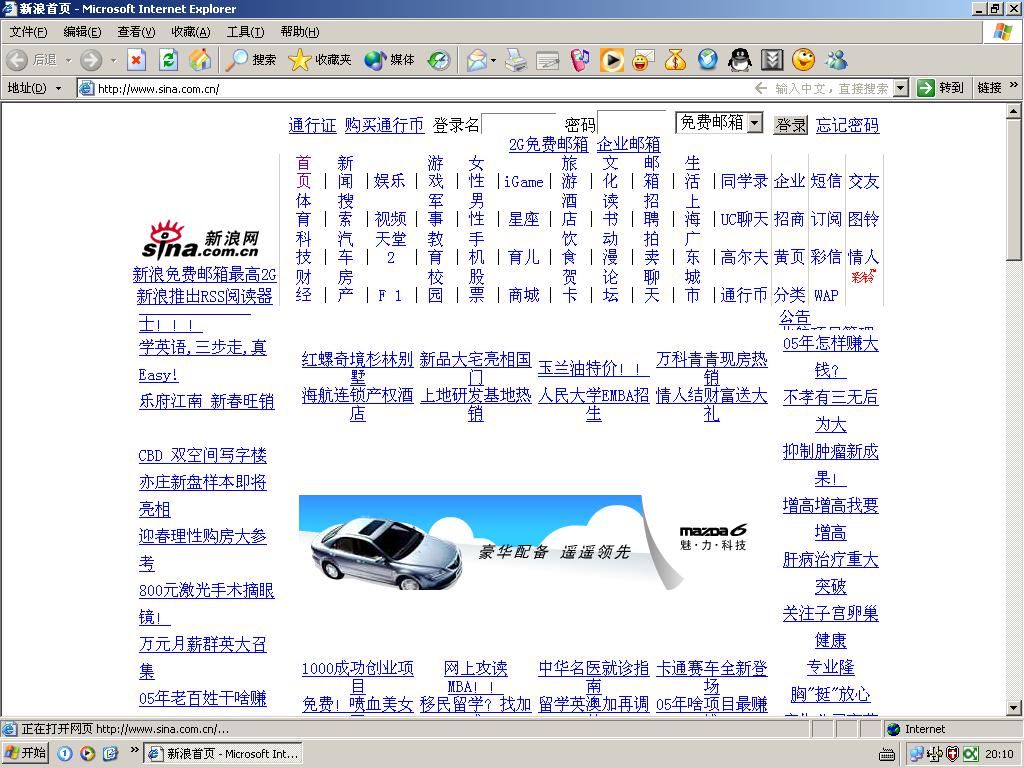Open the 企业邮箱 link
This screenshot has width=1024, height=768.
coord(628,144)
